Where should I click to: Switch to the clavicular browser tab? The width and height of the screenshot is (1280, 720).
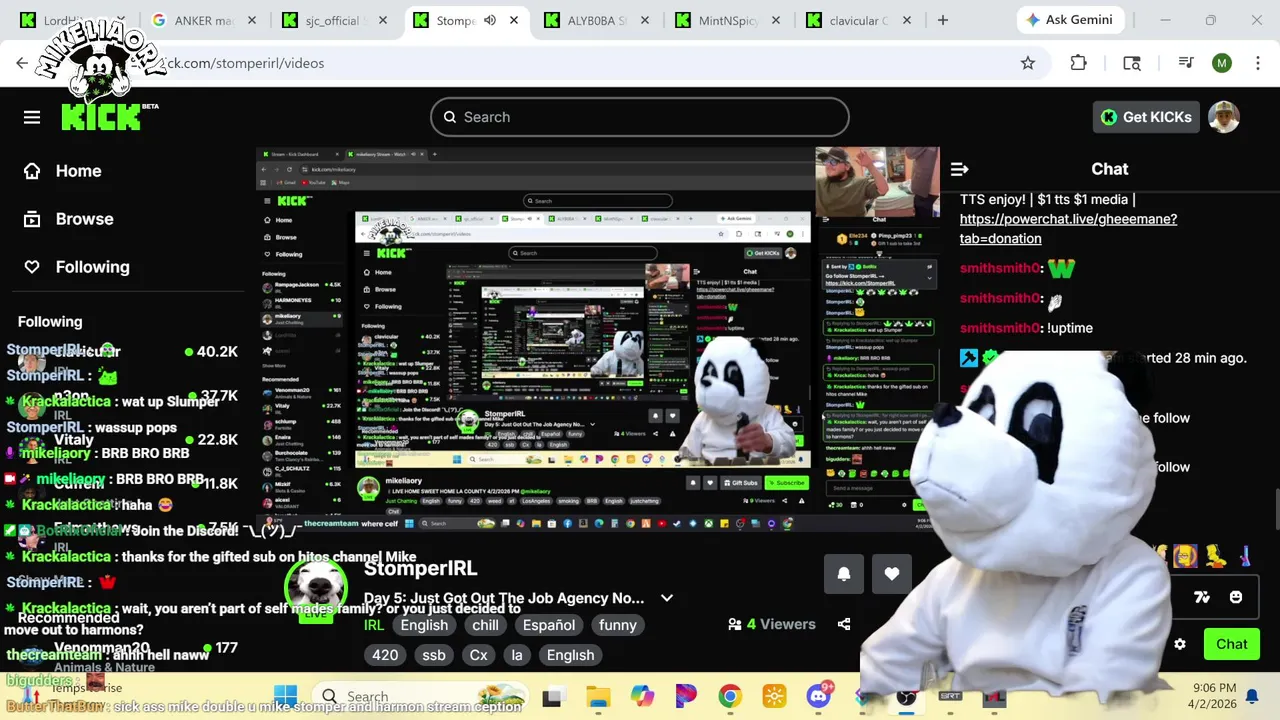point(860,20)
